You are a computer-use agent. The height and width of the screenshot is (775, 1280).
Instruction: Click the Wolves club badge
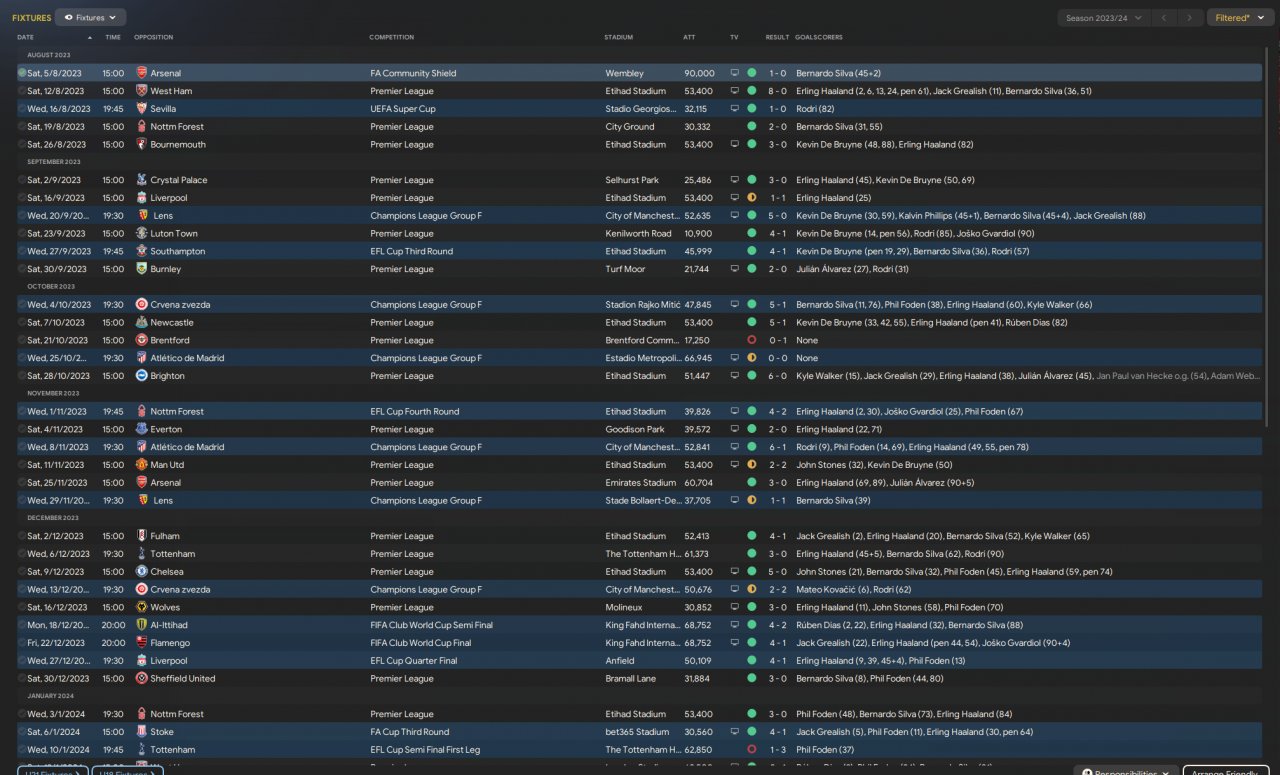click(x=141, y=607)
